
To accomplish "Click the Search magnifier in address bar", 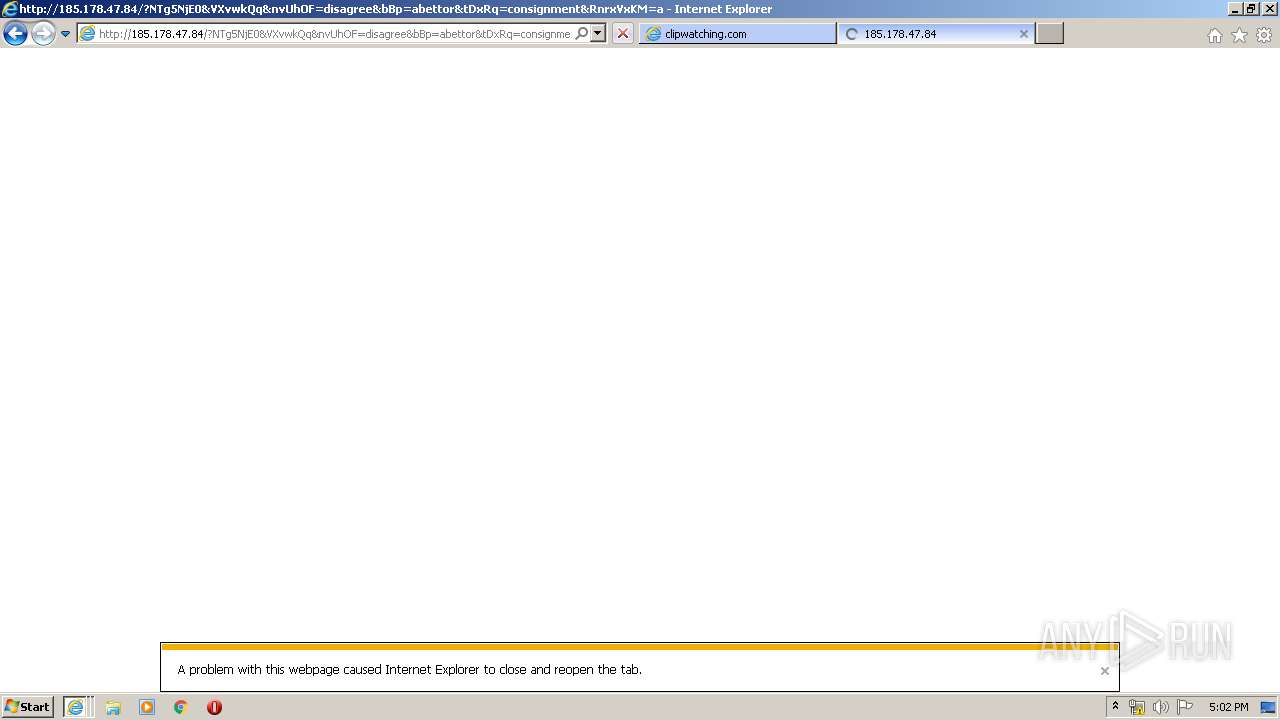I will (x=581, y=34).
